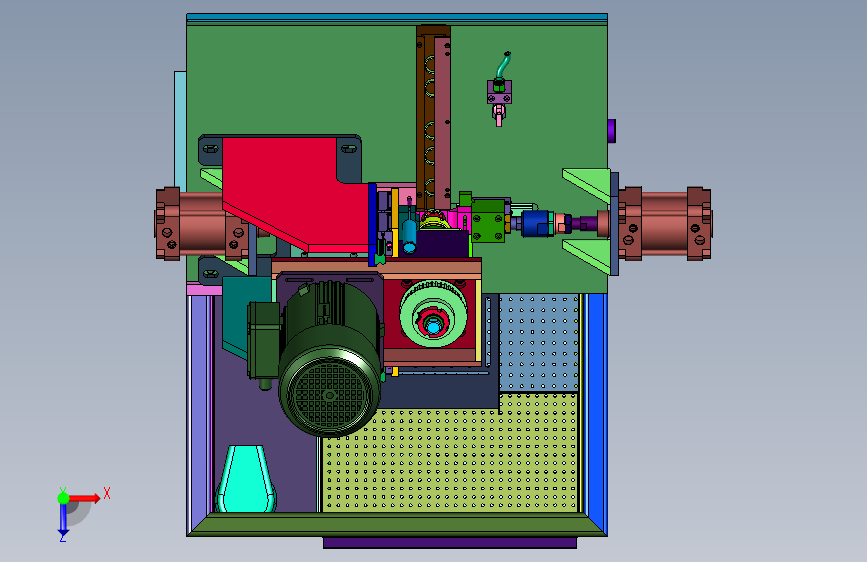Select the motor's side junction box
Viewport: 867px width, 562px height.
pos(263,340)
